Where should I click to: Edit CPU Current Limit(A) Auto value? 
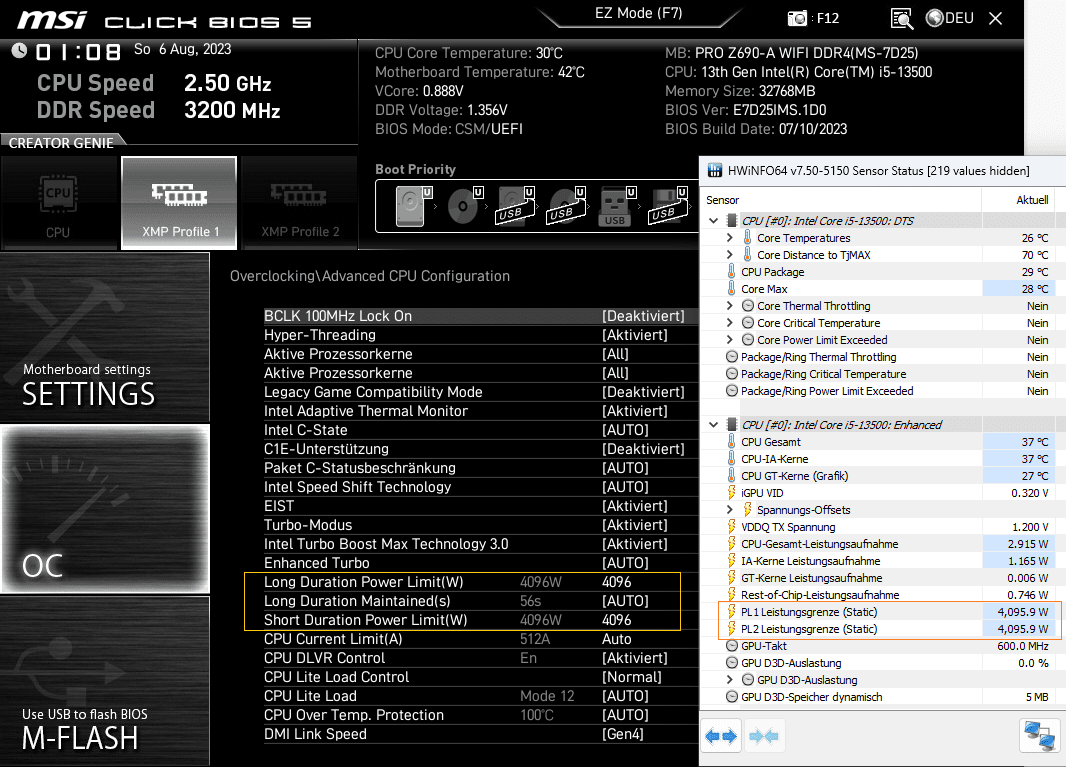[x=617, y=639]
